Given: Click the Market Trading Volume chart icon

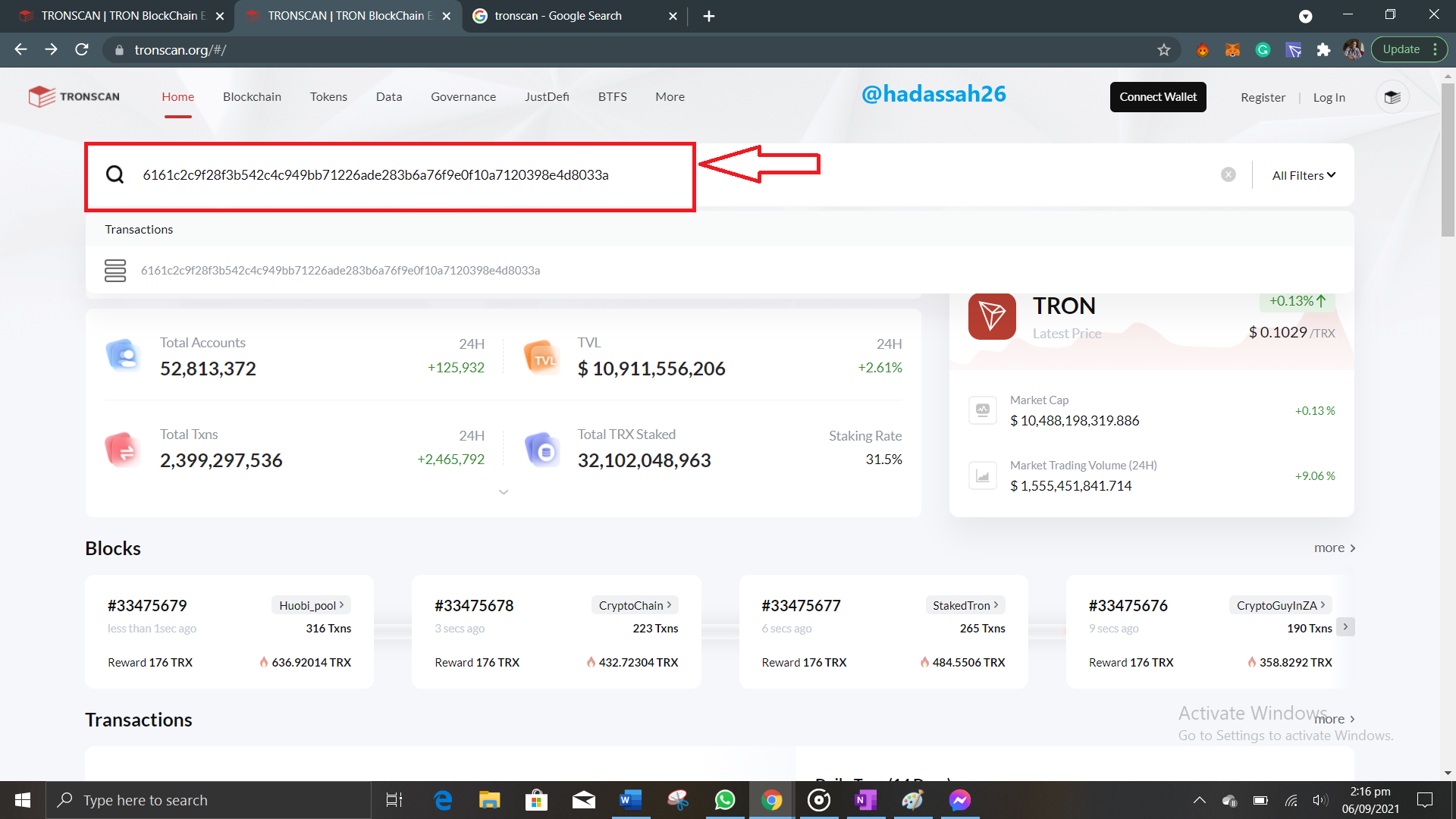Looking at the screenshot, I should click(x=983, y=475).
